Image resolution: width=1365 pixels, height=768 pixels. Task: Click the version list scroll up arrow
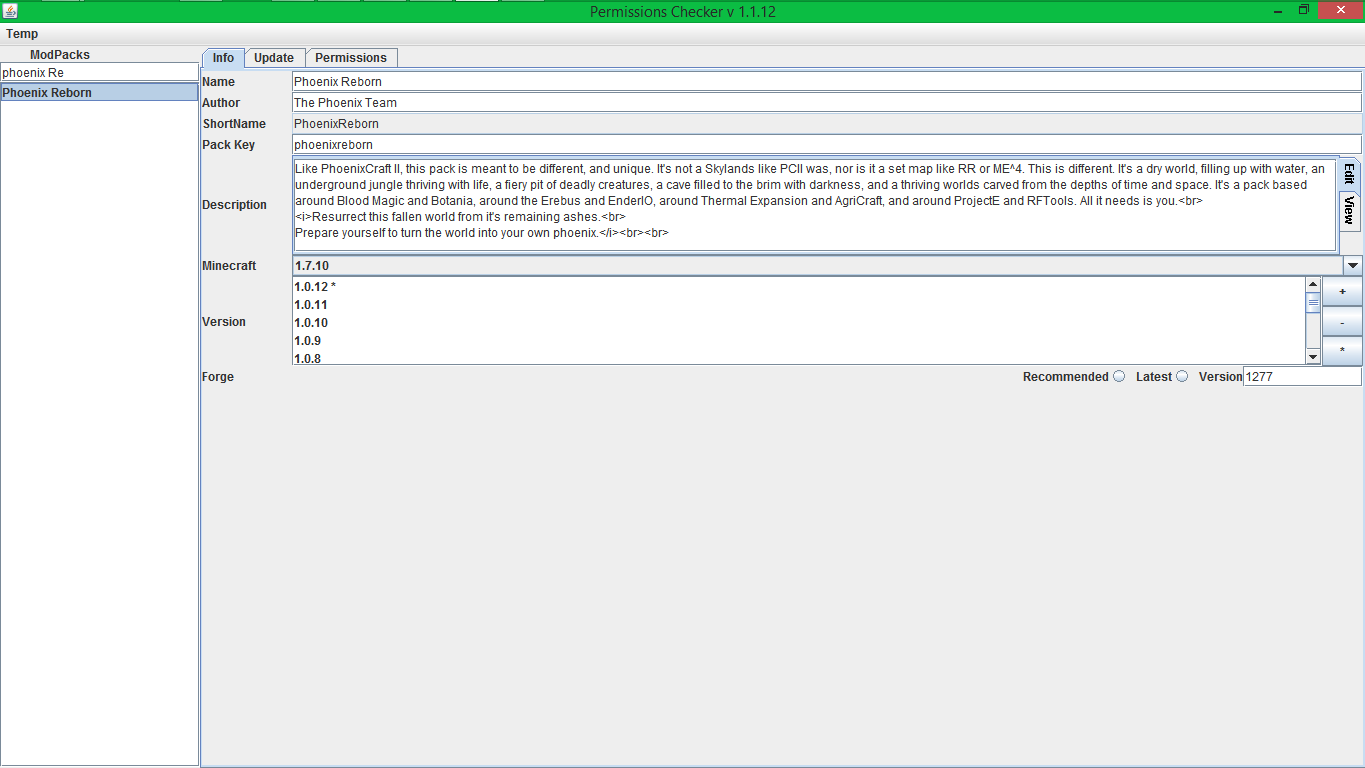pyautogui.click(x=1313, y=284)
